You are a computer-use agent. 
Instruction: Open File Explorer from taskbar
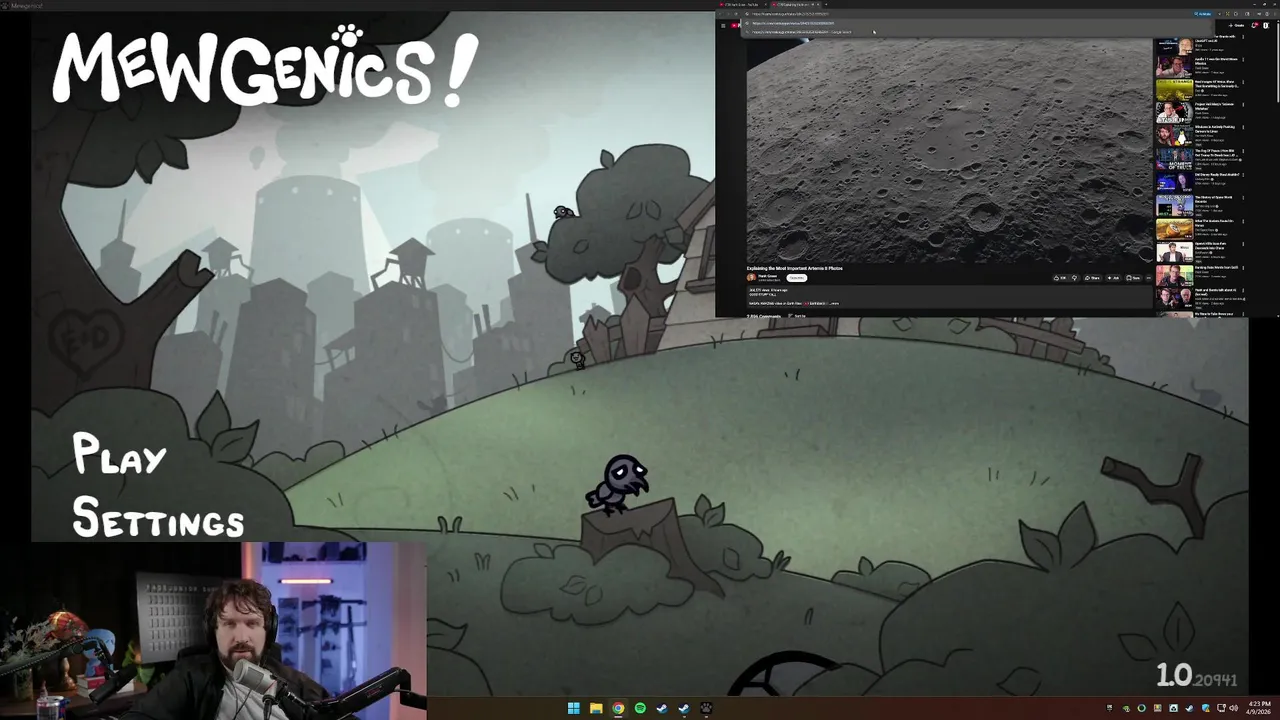click(596, 708)
